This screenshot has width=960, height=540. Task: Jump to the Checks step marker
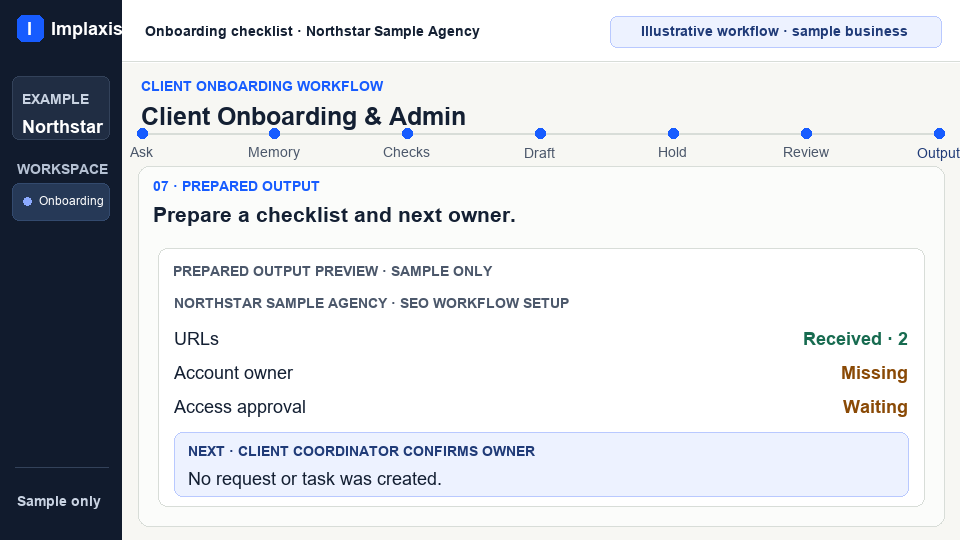407,133
